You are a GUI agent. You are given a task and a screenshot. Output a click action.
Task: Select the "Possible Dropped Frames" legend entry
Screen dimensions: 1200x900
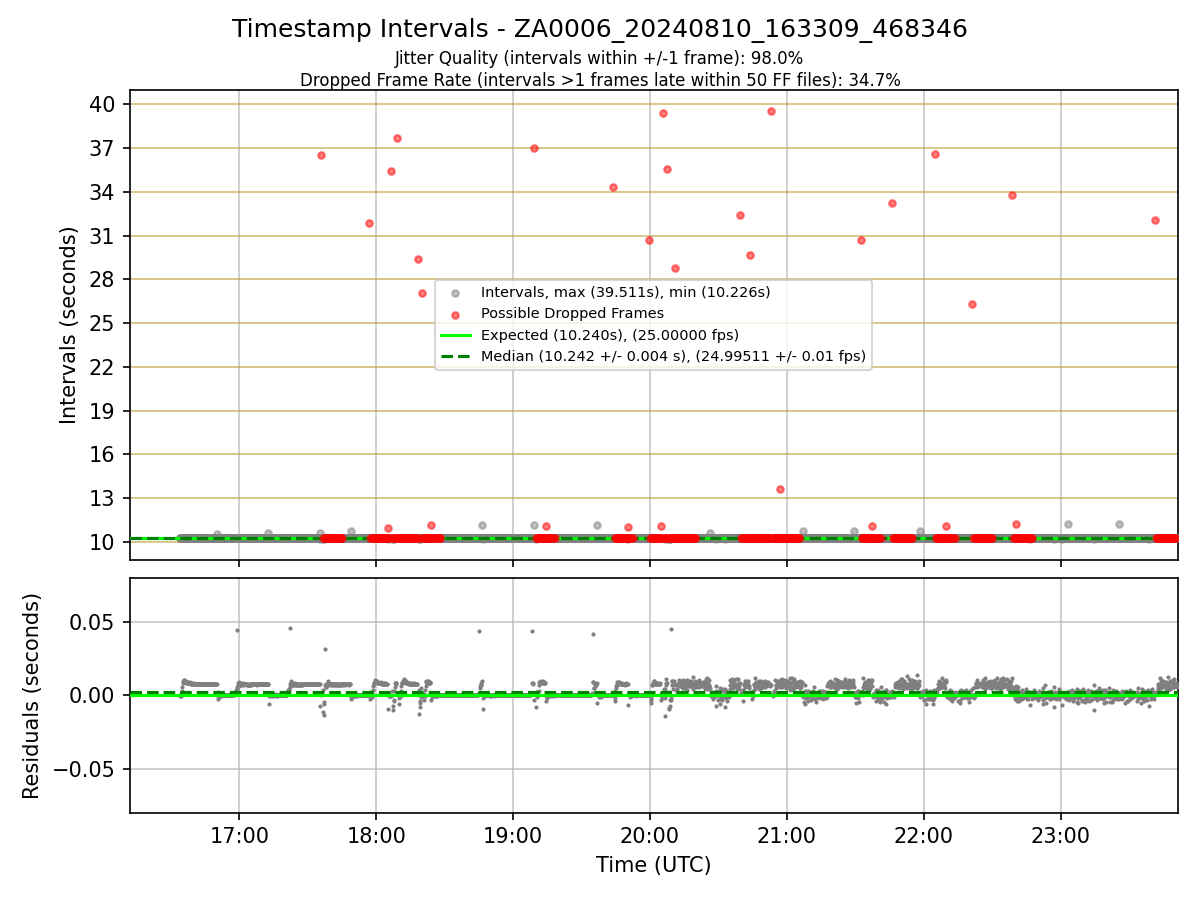coord(572,314)
